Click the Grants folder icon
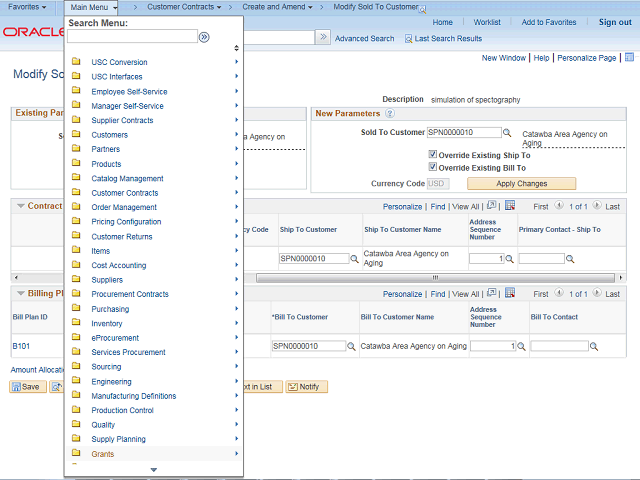The width and height of the screenshot is (640, 480). (x=76, y=453)
